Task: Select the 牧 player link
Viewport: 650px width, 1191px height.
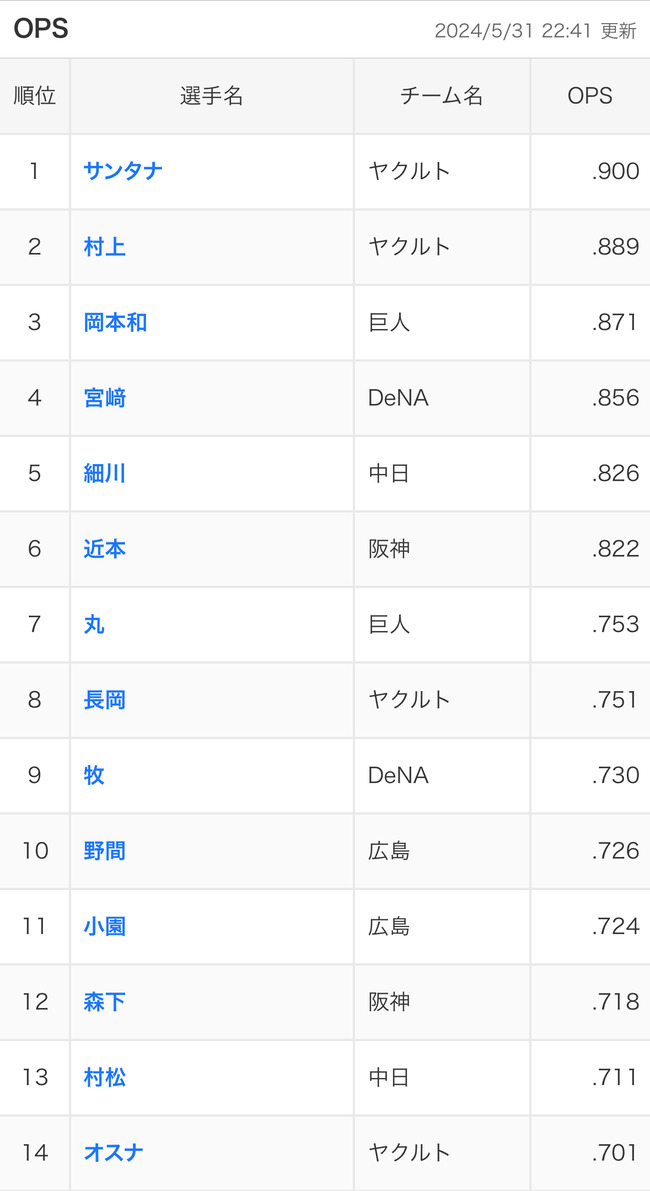Action: (94, 775)
